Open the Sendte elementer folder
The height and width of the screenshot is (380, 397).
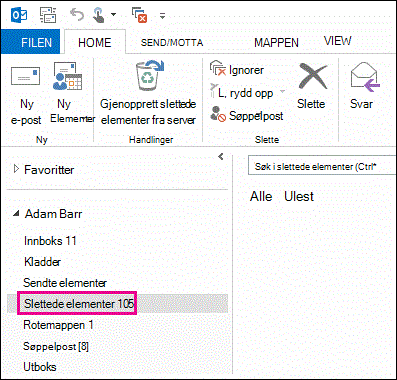pos(65,283)
